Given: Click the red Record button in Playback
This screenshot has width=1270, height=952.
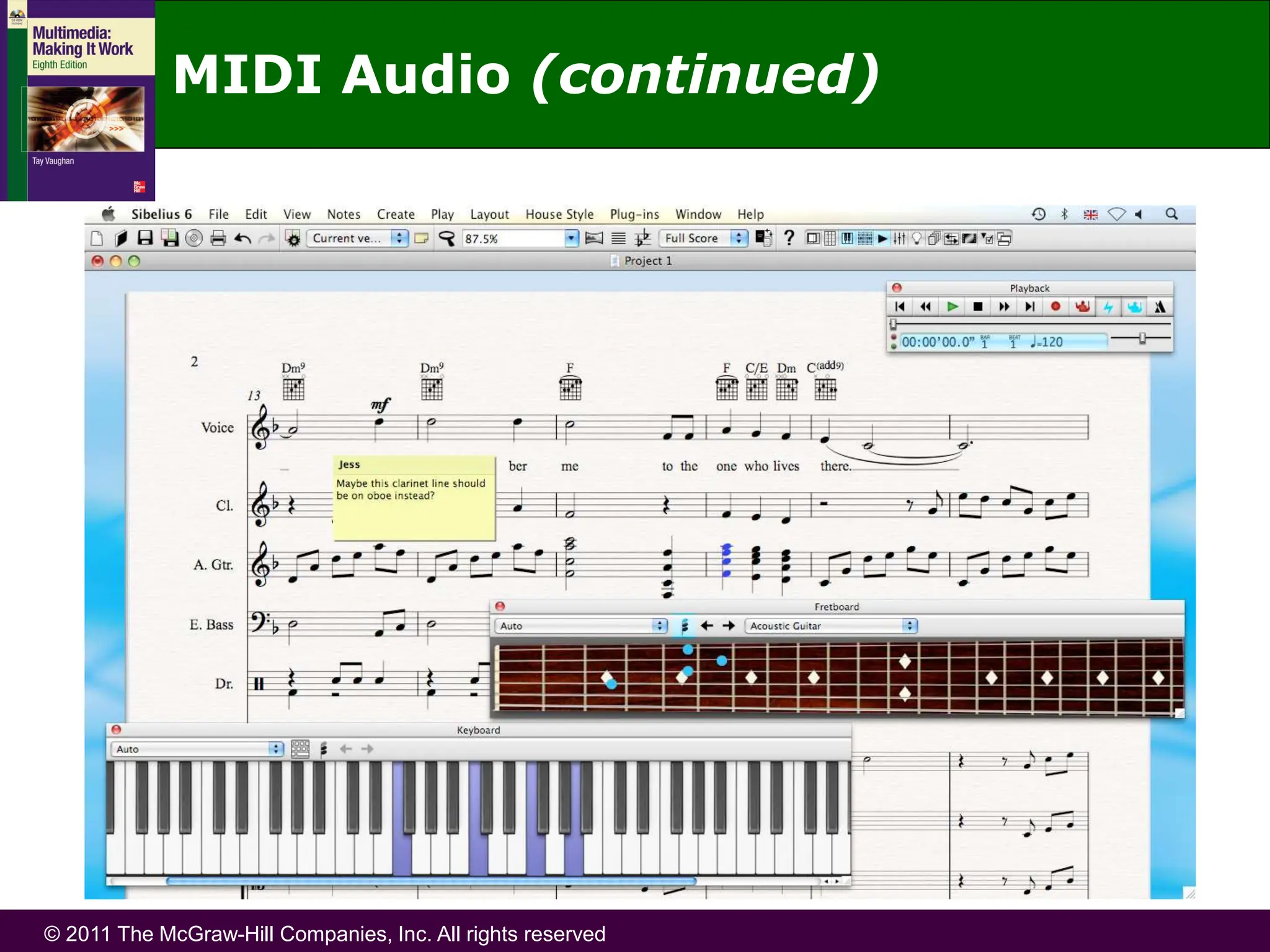Looking at the screenshot, I should (1055, 306).
